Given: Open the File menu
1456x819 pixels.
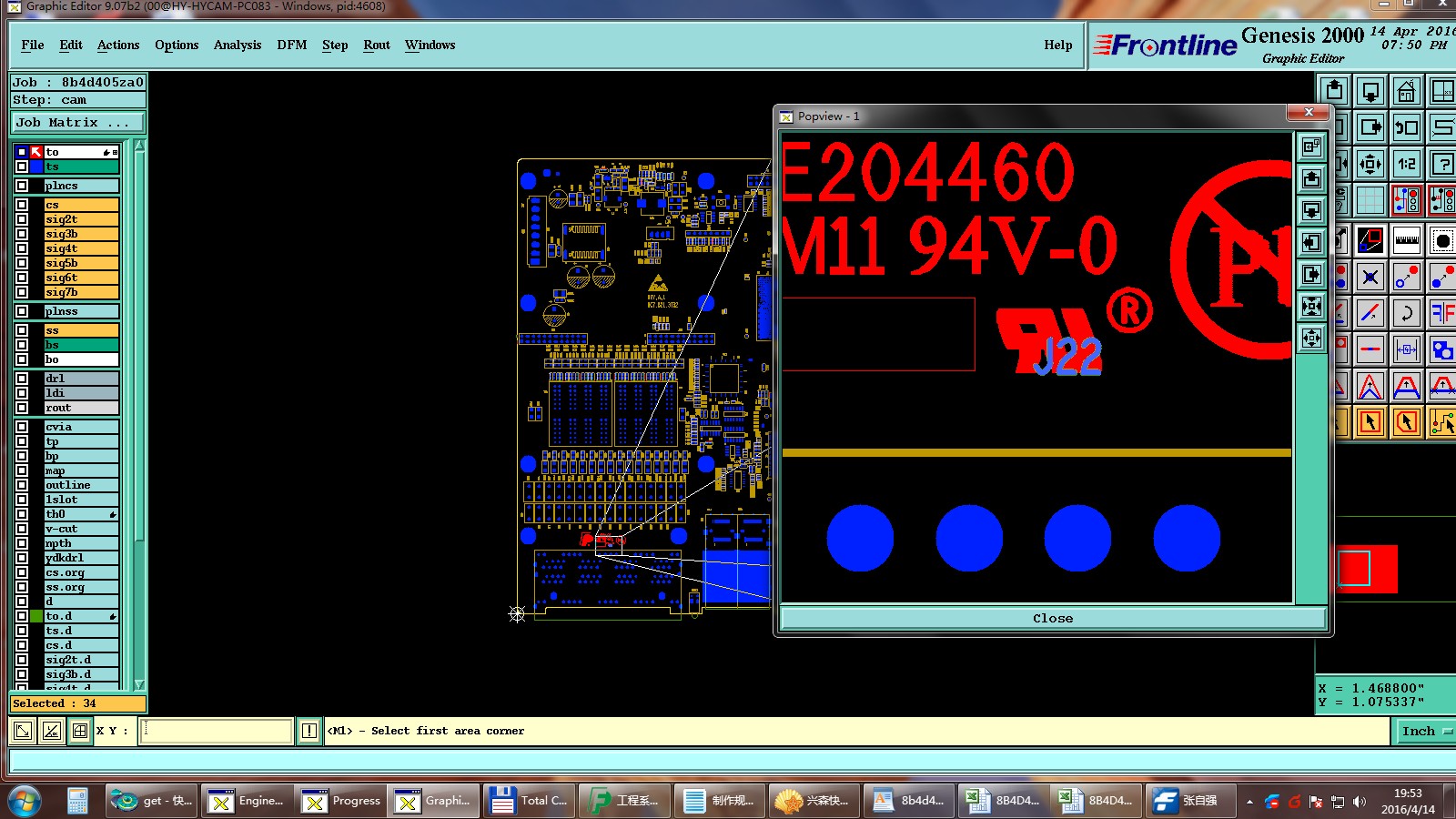Looking at the screenshot, I should [x=33, y=45].
